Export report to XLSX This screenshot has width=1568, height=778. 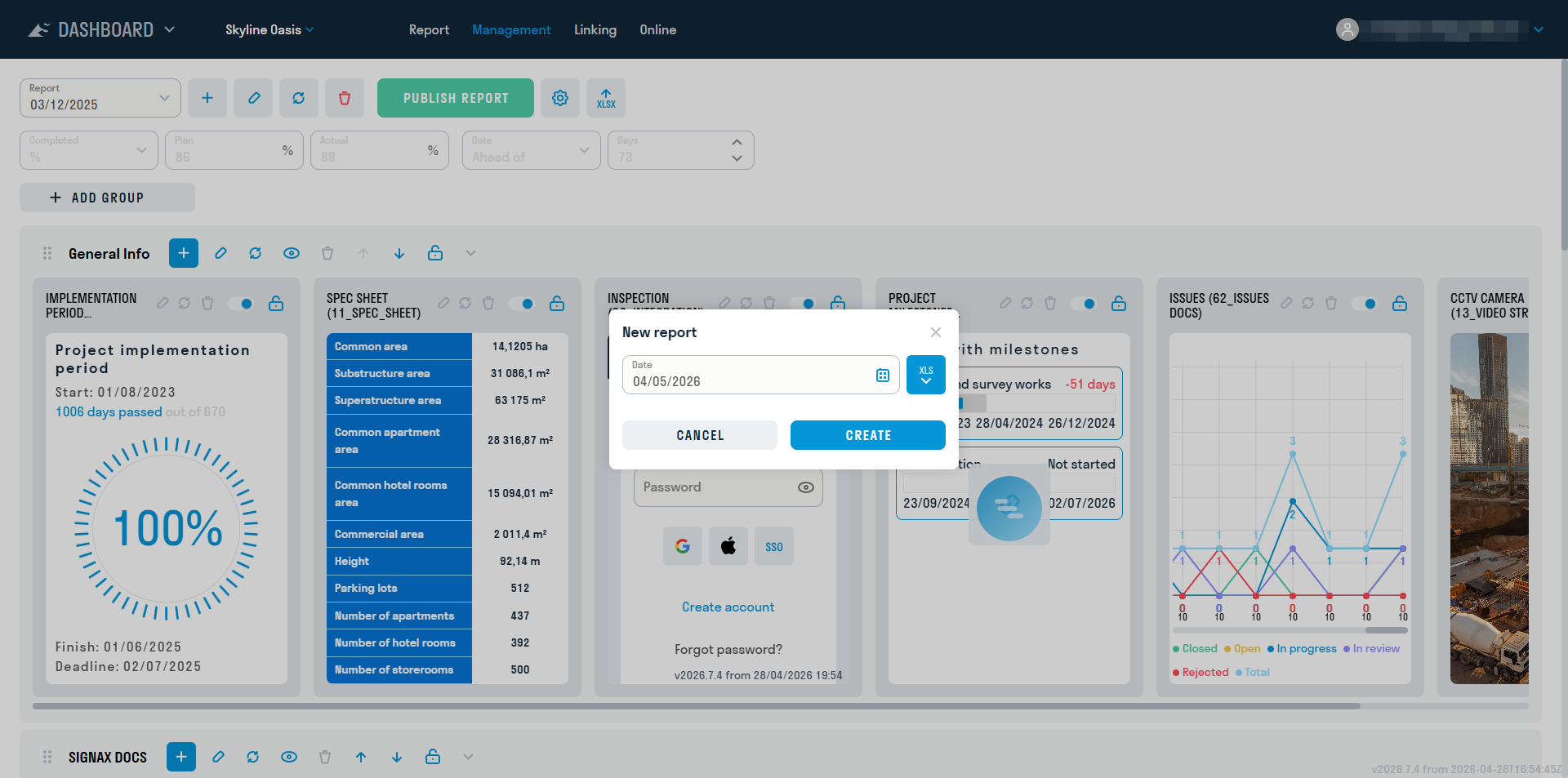click(x=606, y=98)
